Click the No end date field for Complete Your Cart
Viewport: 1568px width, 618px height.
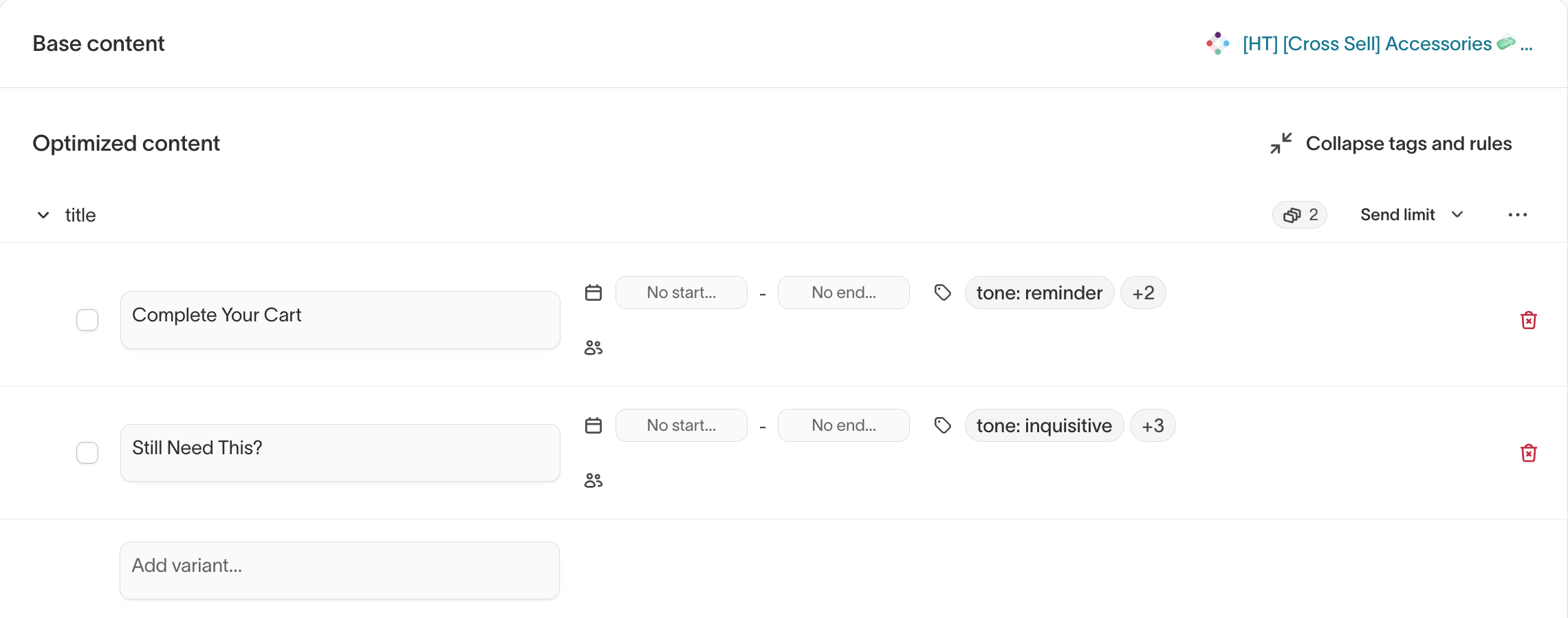tap(843, 292)
